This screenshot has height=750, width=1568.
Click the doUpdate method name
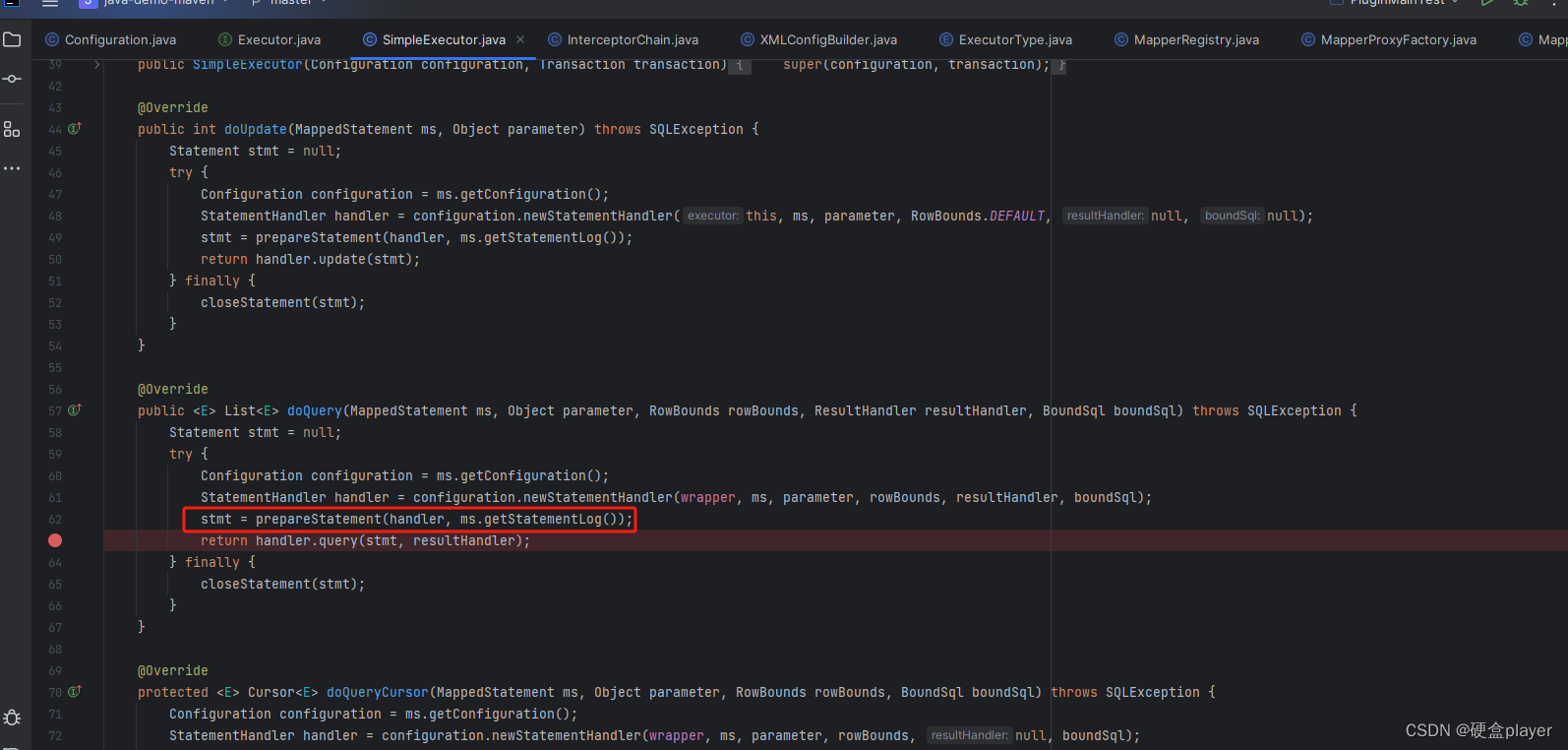pyautogui.click(x=256, y=129)
